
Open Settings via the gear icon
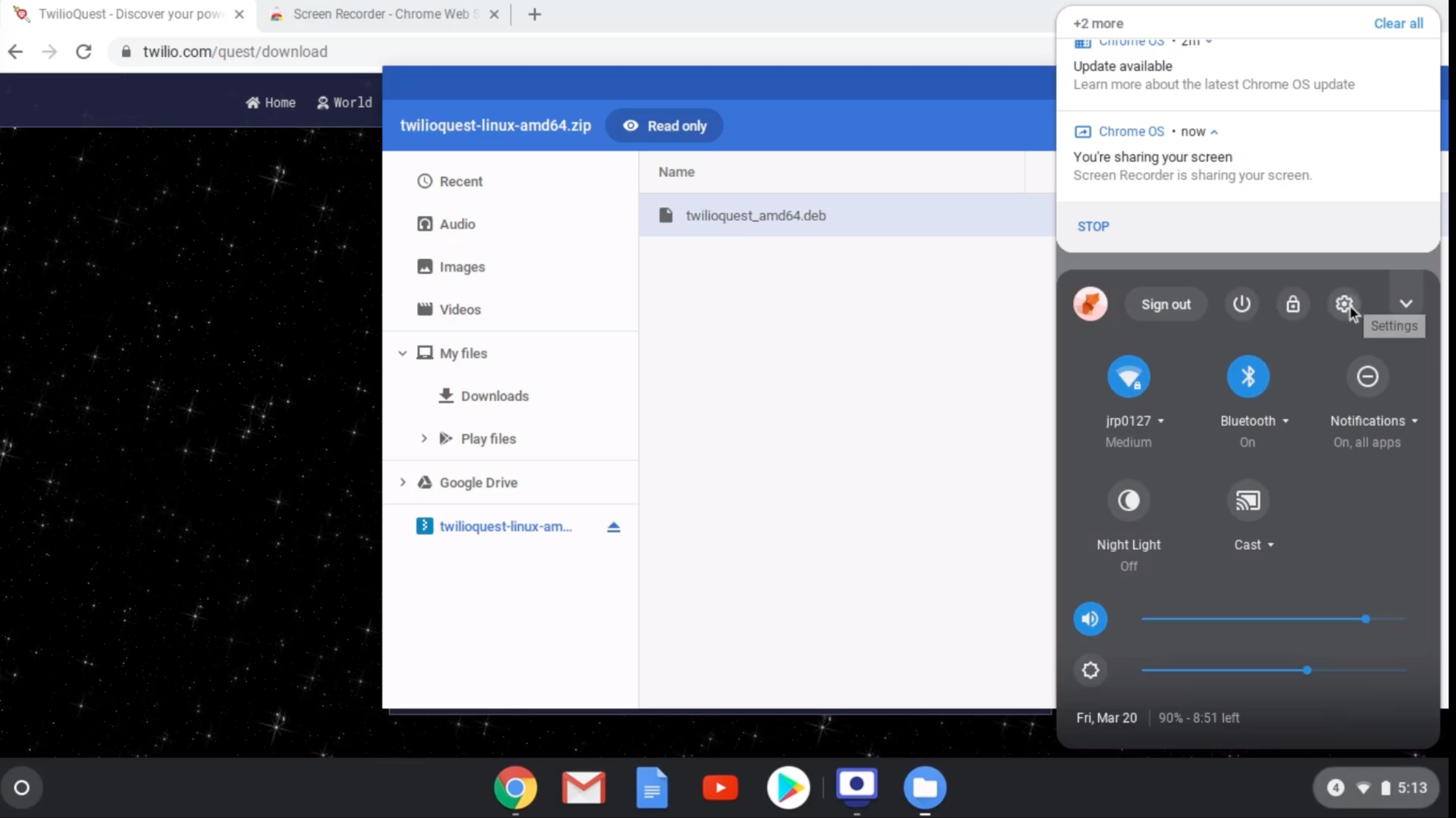point(1344,304)
